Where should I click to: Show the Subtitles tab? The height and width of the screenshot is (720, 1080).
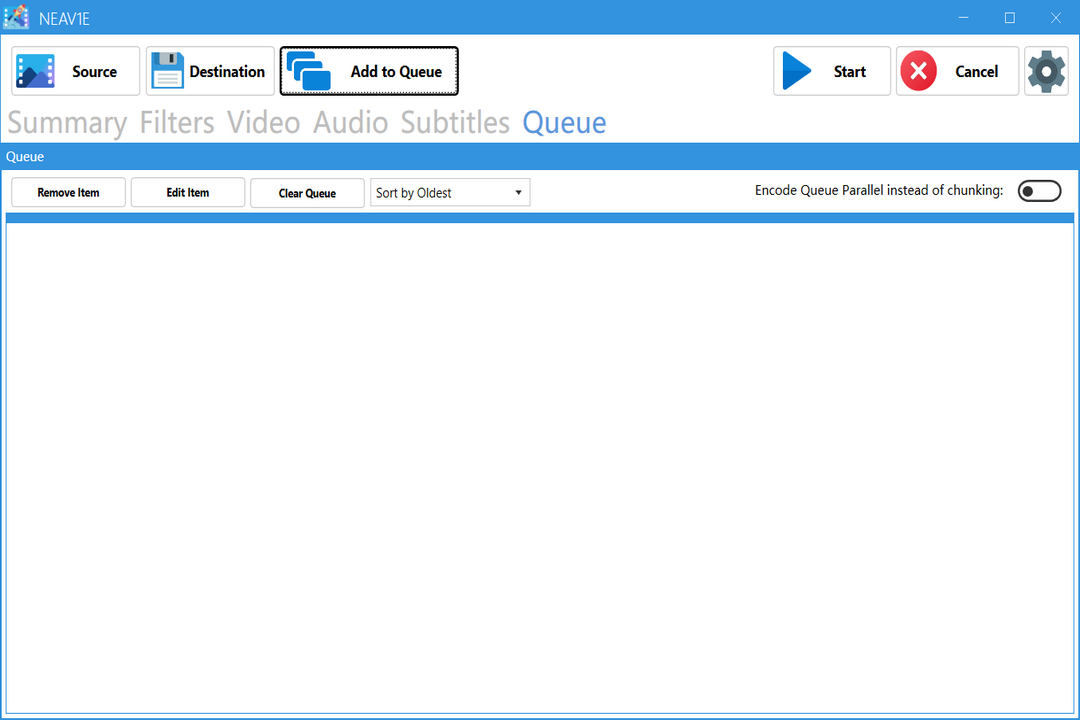point(455,123)
